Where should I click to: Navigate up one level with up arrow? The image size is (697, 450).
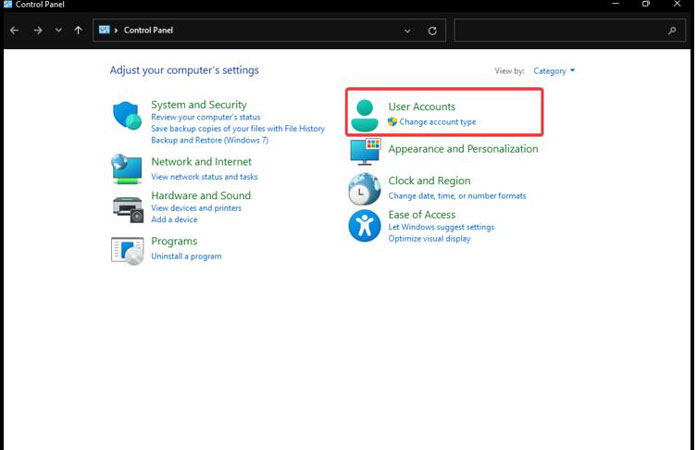click(78, 30)
